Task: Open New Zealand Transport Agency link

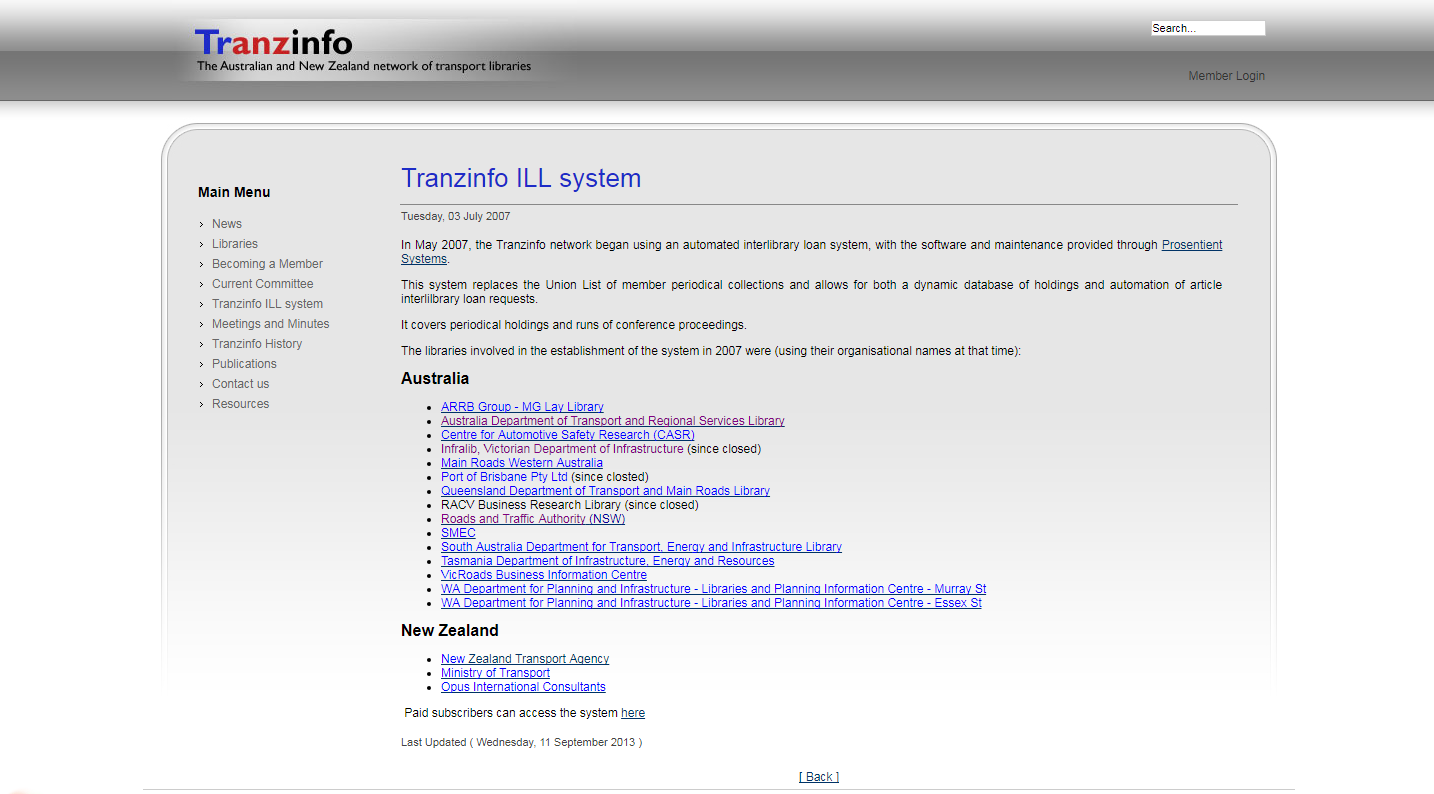Action: point(525,659)
